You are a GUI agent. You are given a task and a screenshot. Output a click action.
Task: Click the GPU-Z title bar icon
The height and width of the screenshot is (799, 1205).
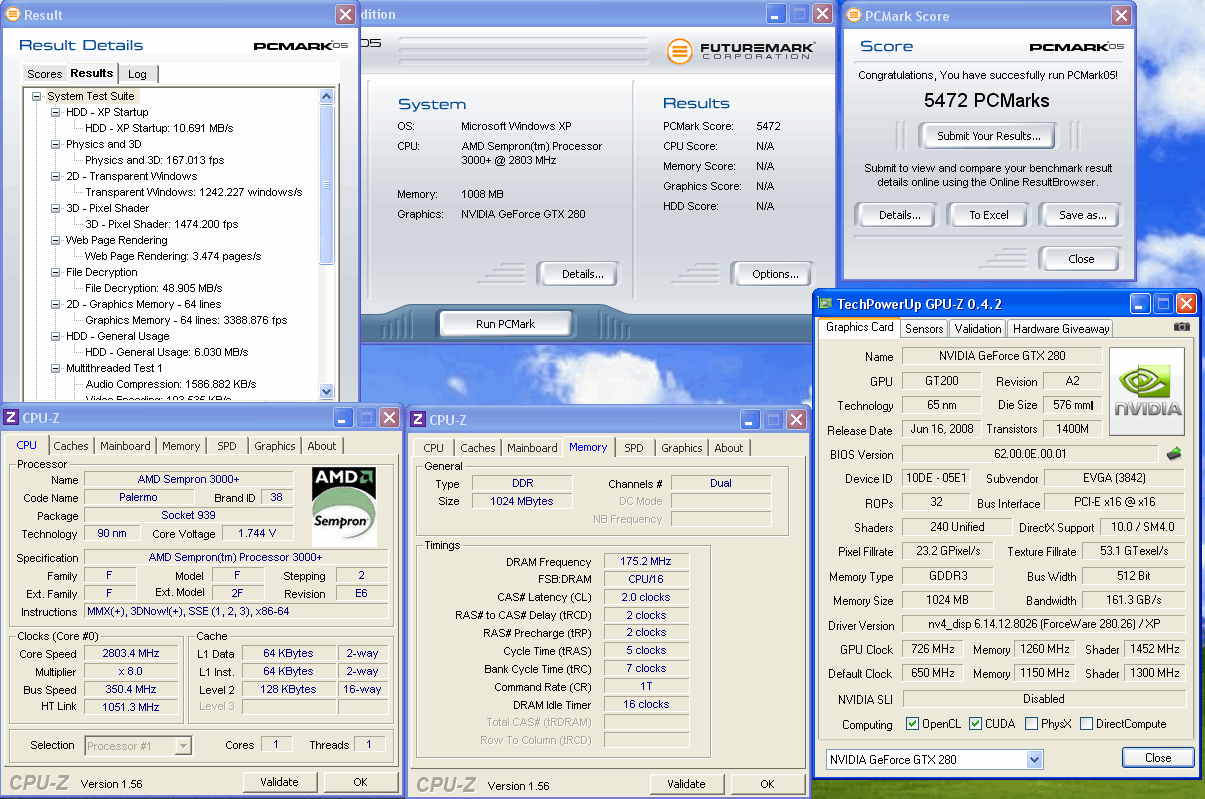tap(825, 304)
